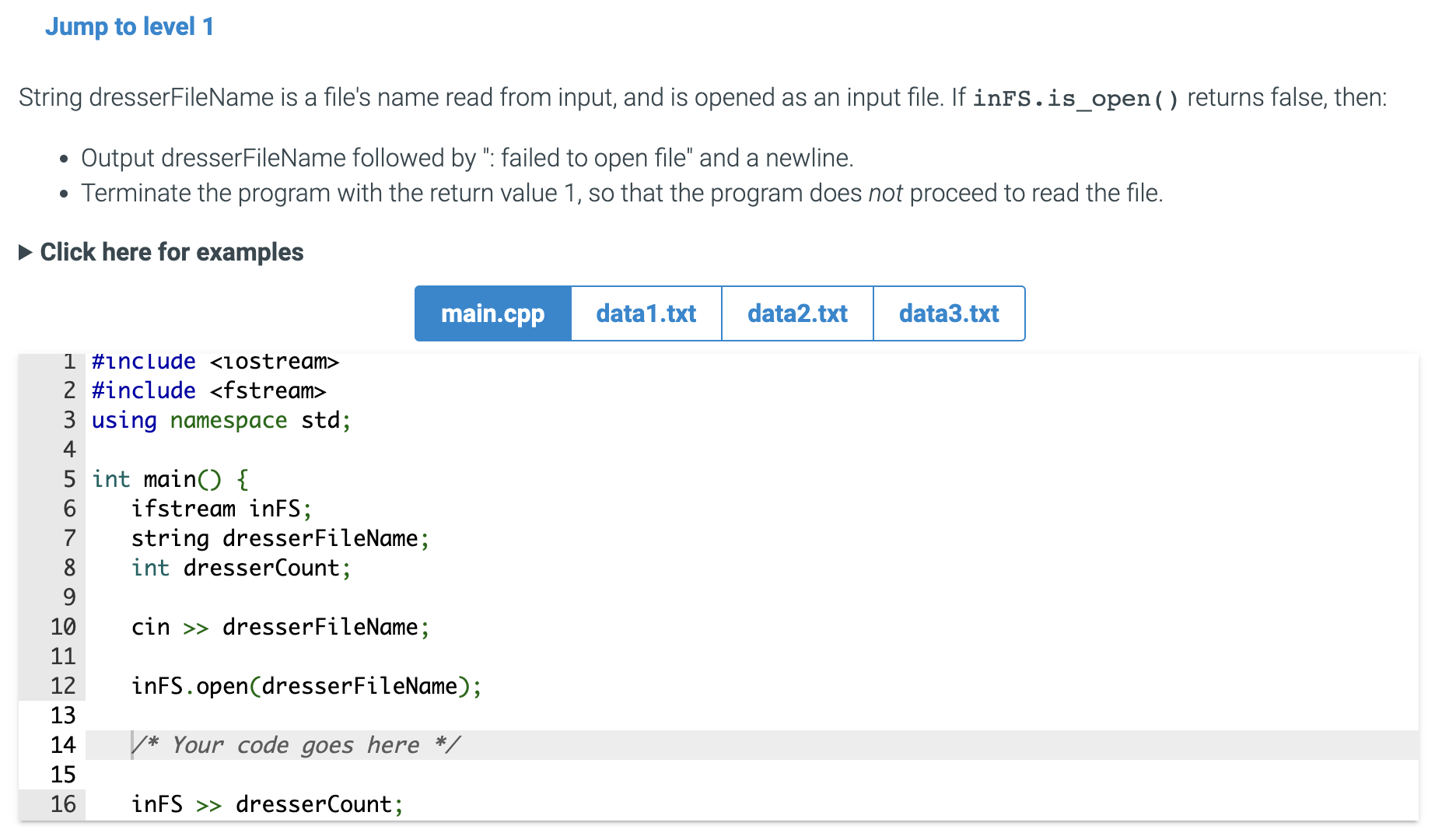View the data2.txt file tab
Screen dimensions: 1442x840
click(x=797, y=313)
